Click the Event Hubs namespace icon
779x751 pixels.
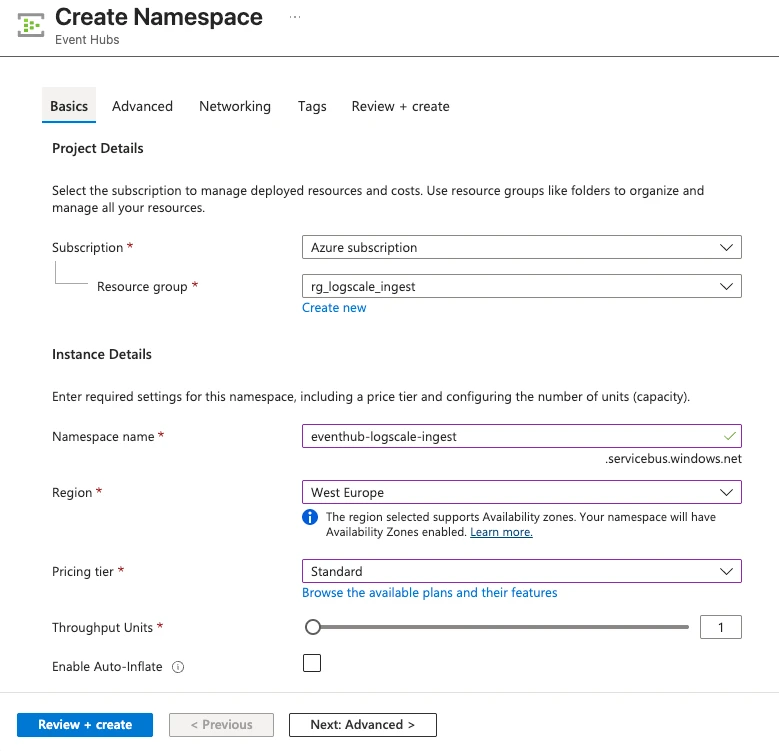31,25
